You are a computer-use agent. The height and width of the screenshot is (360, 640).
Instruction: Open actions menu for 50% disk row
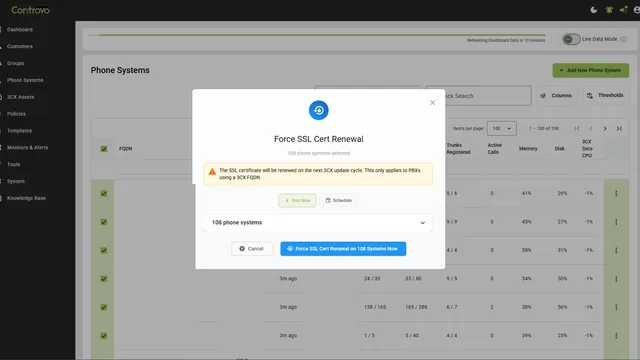tap(616, 279)
